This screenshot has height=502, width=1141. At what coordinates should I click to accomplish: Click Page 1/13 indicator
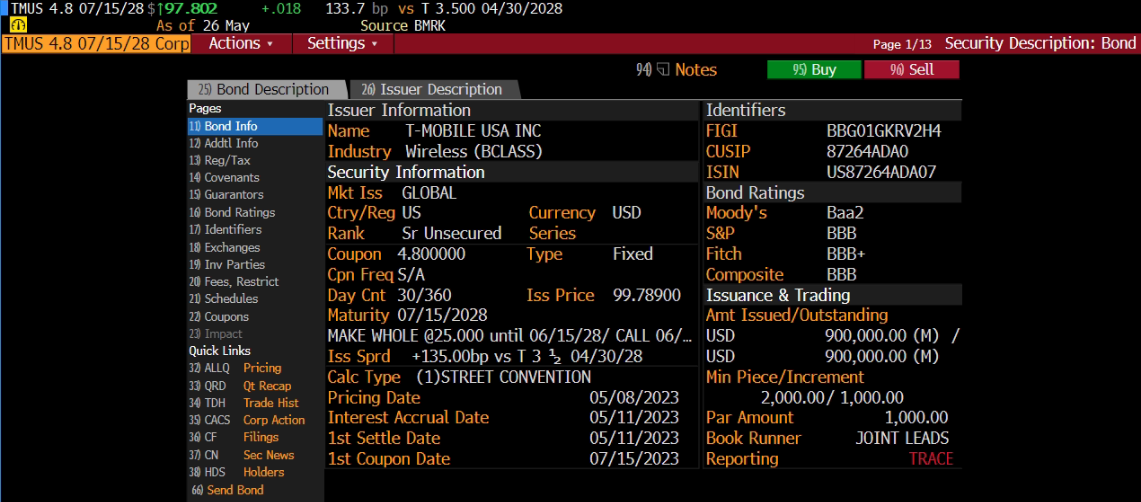click(x=902, y=44)
